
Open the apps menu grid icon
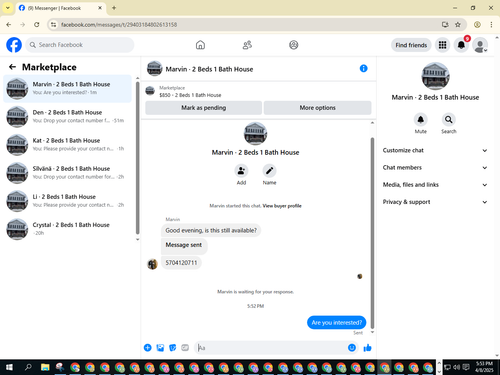(x=442, y=45)
